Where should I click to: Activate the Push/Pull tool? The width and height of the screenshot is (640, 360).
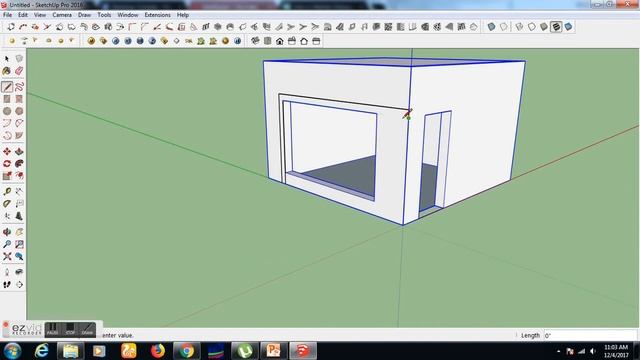click(x=19, y=151)
